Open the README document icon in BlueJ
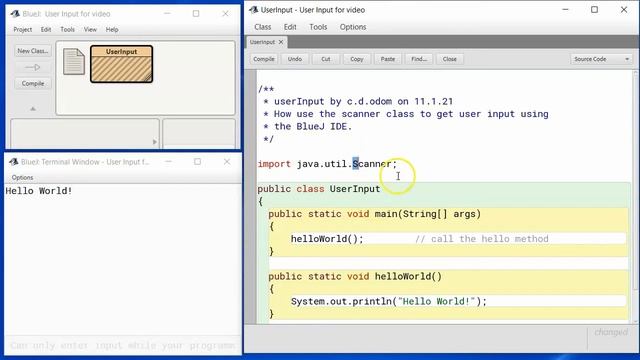The image size is (640, 360). 74,62
